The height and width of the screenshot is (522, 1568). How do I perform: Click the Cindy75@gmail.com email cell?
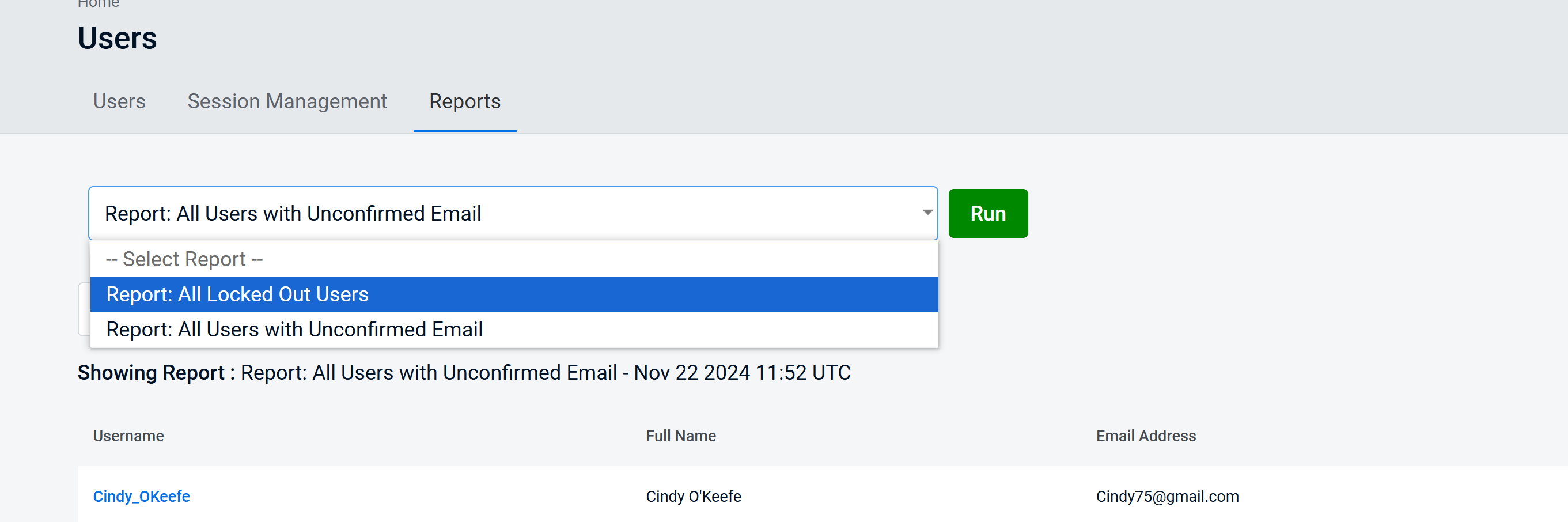click(x=1167, y=497)
